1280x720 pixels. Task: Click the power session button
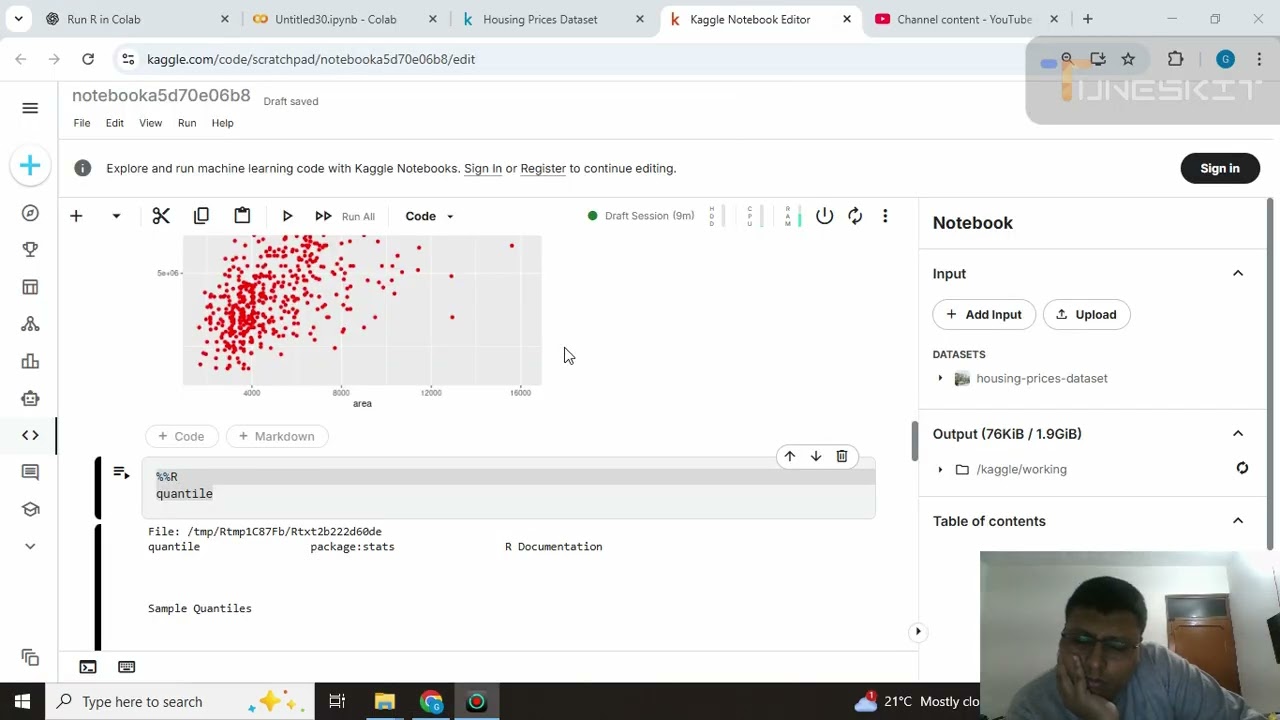pyautogui.click(x=824, y=216)
